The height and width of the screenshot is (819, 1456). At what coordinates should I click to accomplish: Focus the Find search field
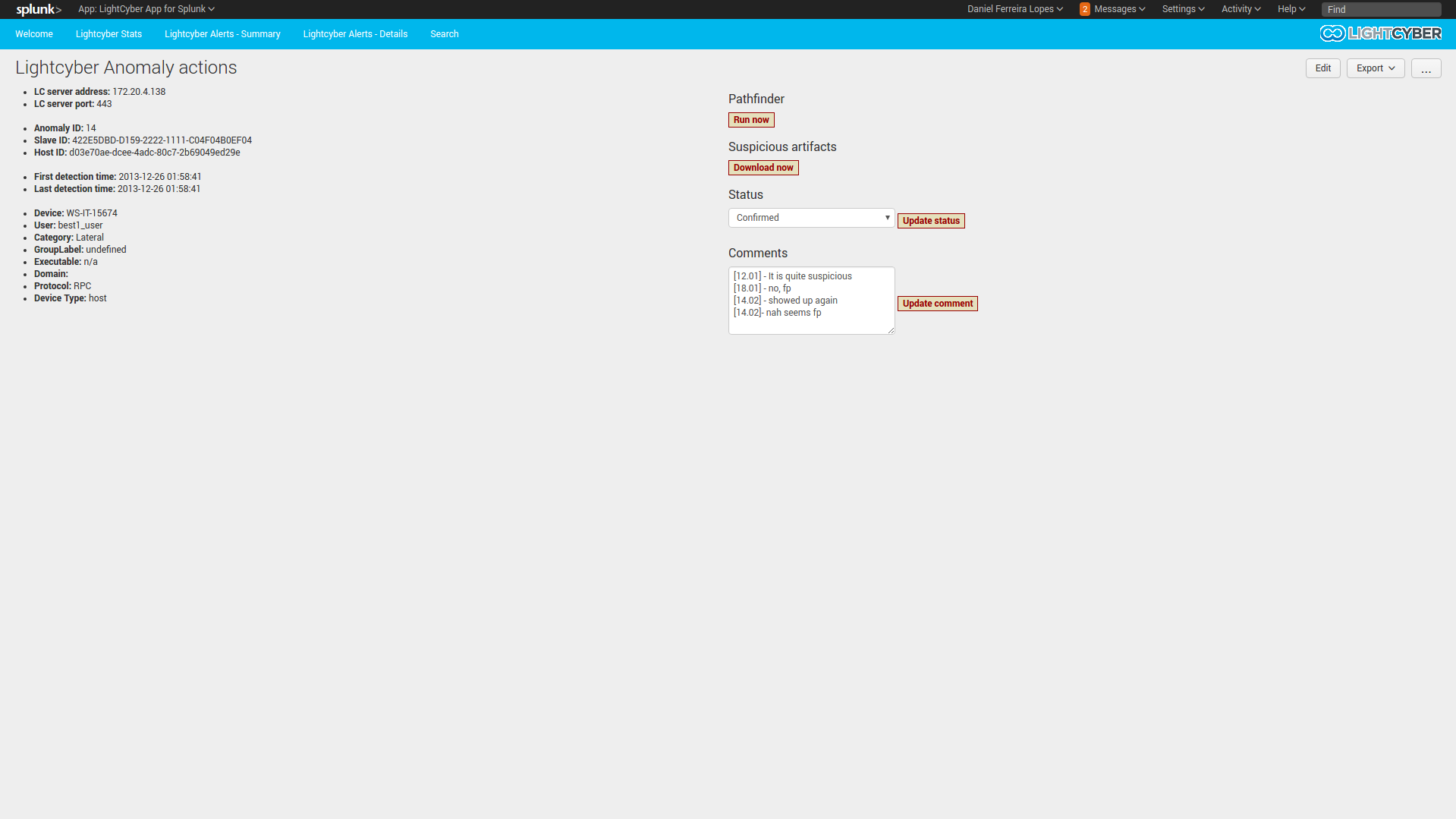point(1381,9)
